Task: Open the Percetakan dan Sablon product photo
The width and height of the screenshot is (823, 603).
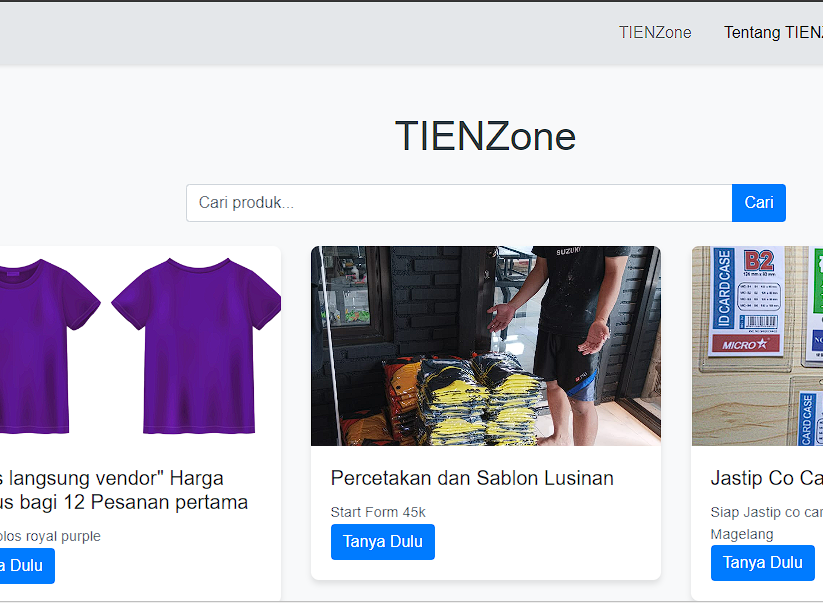Action: coord(486,345)
